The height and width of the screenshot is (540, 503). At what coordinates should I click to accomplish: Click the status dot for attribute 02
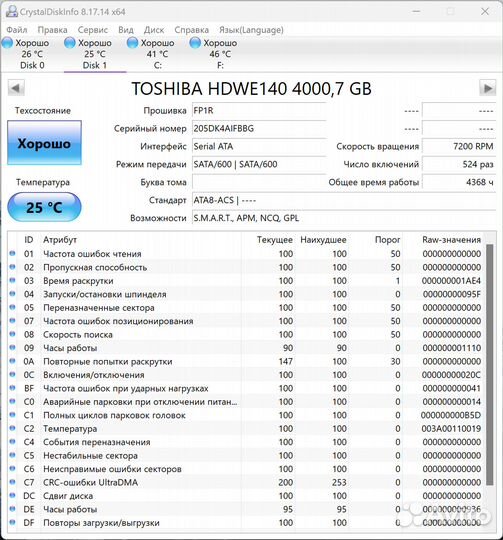pos(12,267)
